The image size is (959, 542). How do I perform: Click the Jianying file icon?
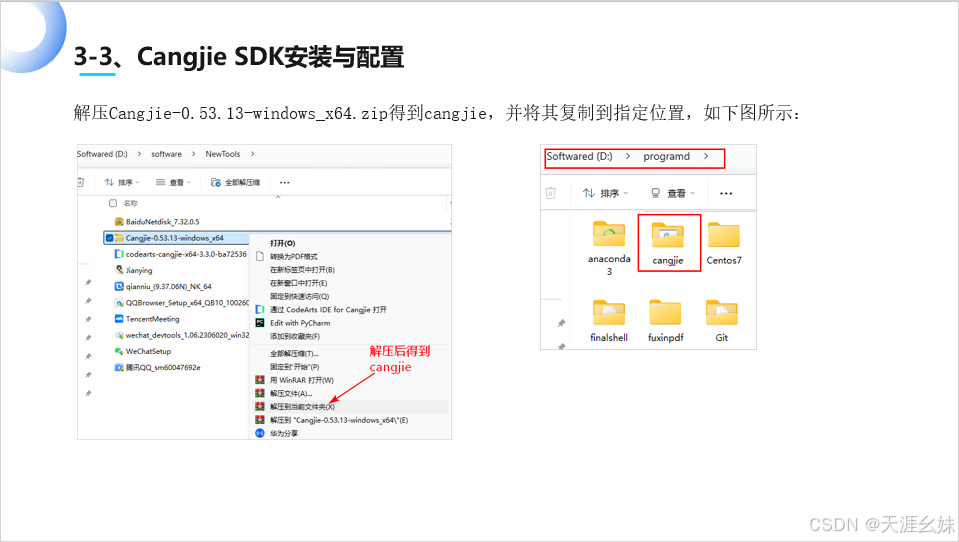(x=119, y=270)
